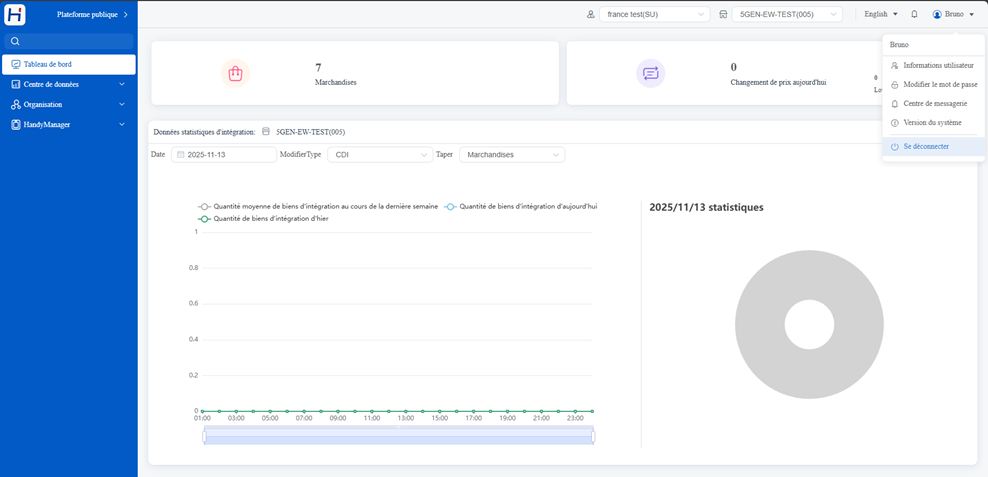Click Se déconnecter to log out

point(934,146)
